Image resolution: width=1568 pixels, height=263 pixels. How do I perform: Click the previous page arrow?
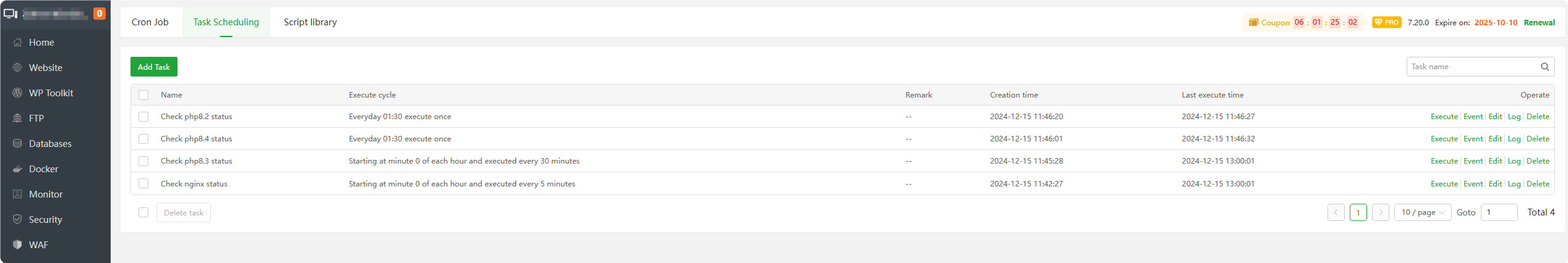1336,212
